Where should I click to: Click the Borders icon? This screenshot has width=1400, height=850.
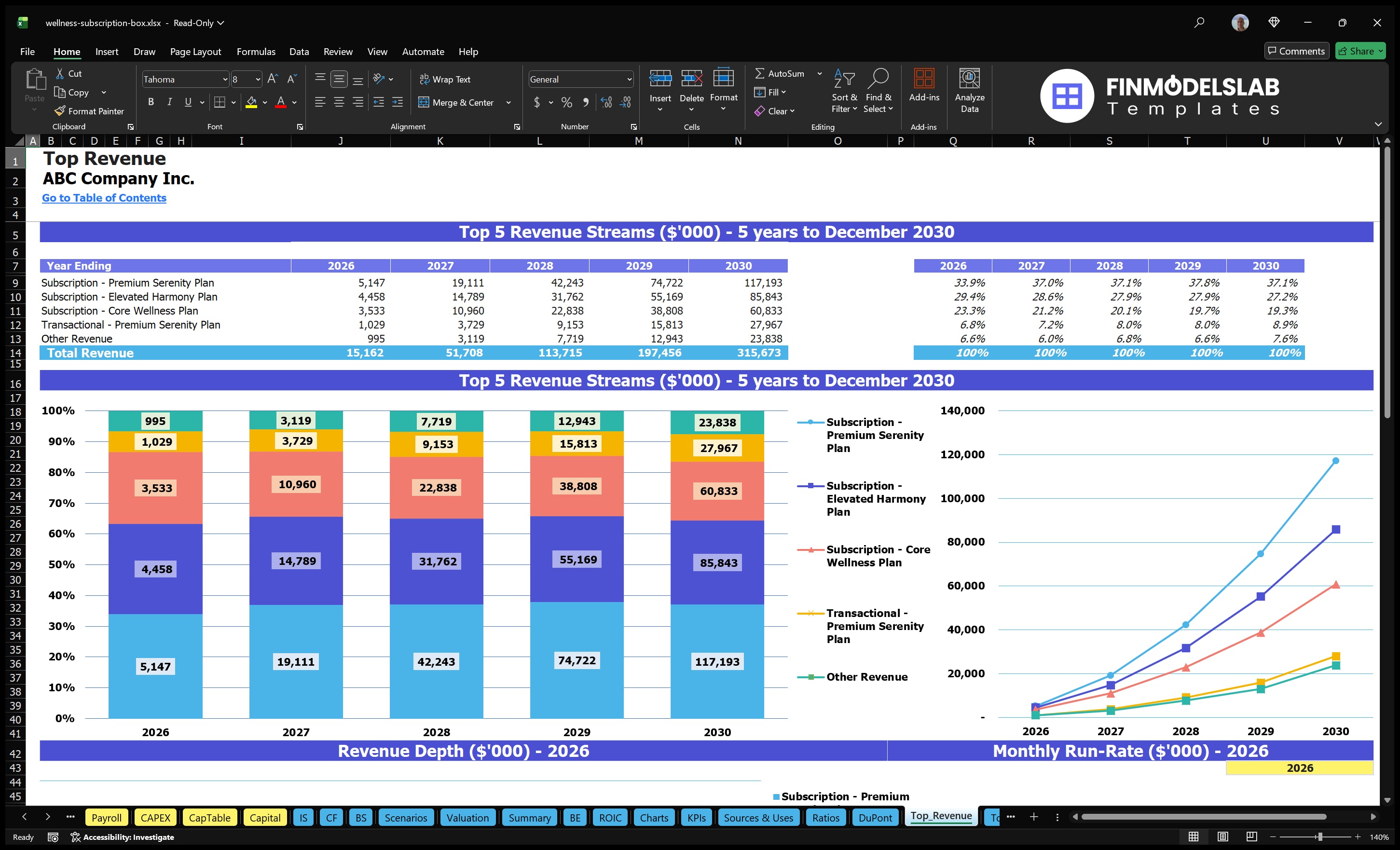click(220, 102)
